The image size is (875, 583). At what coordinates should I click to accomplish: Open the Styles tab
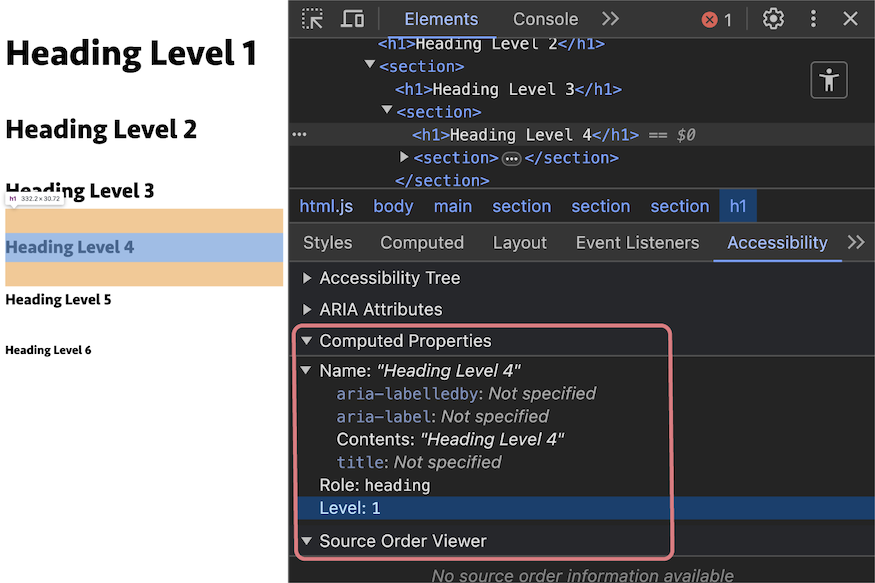328,243
